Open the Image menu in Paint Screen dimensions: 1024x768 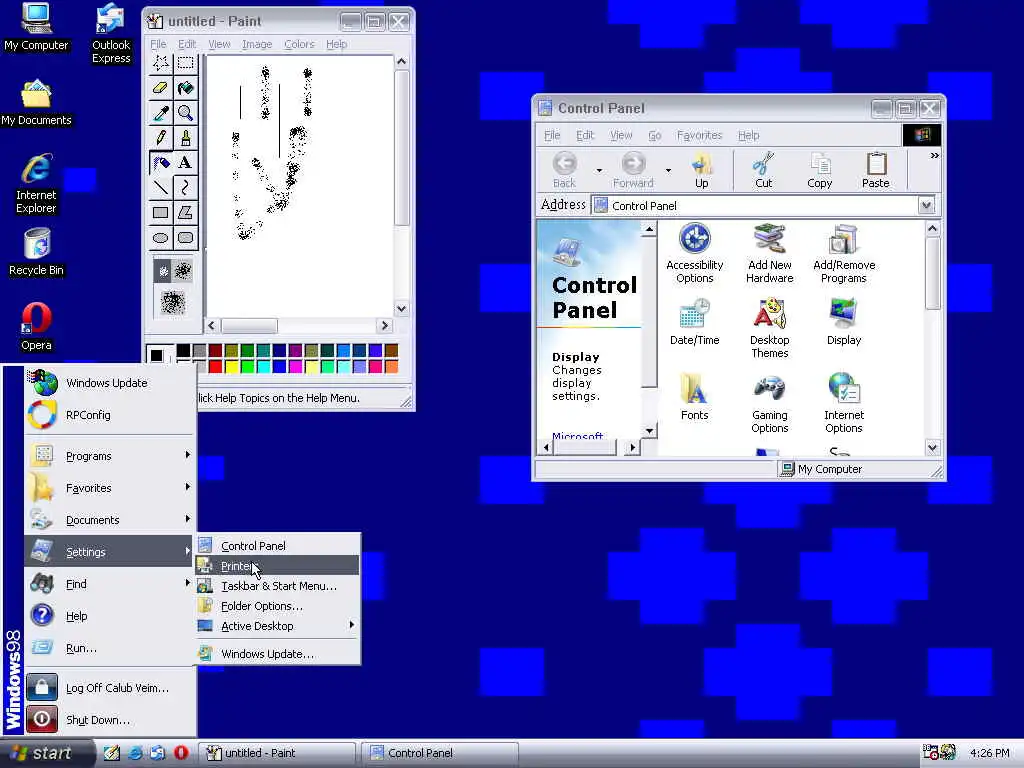[x=257, y=44]
